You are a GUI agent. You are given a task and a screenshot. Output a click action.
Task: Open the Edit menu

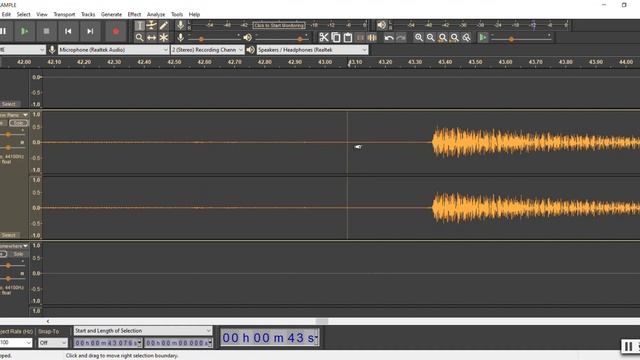click(x=6, y=14)
